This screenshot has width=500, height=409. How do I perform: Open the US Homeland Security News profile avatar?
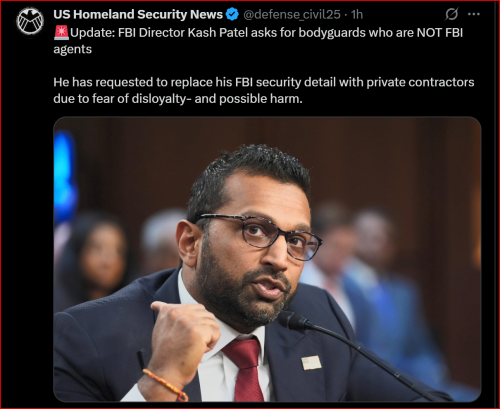click(30, 21)
